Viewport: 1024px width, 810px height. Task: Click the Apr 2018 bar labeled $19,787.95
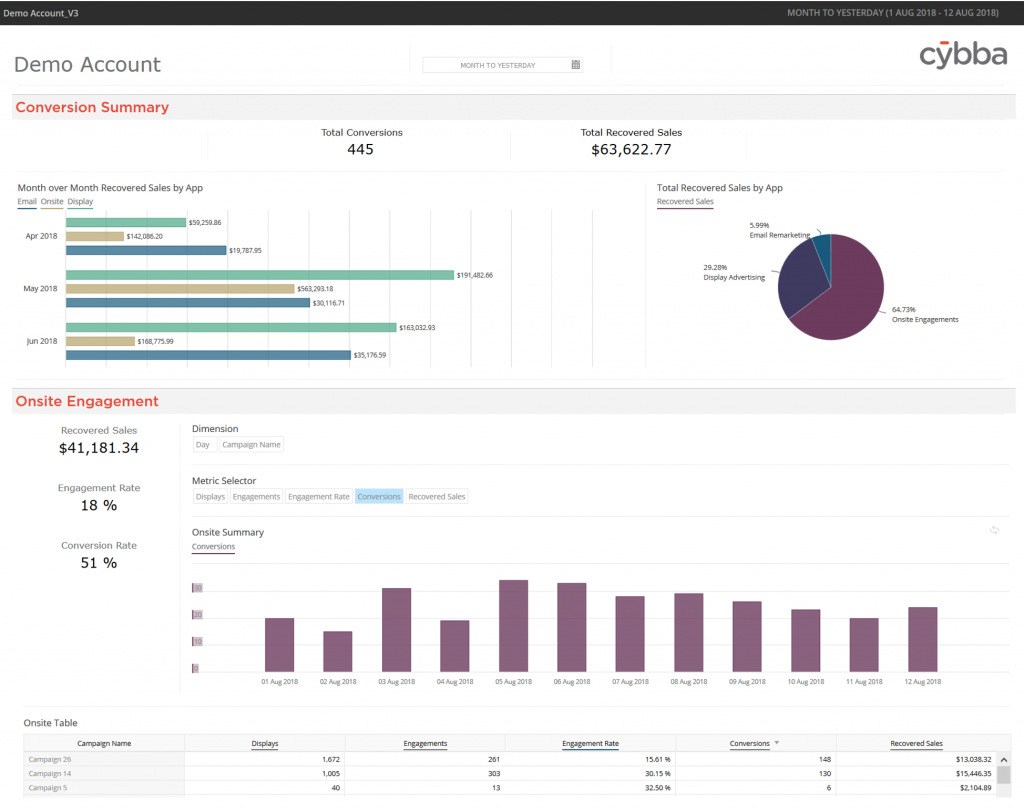point(146,250)
